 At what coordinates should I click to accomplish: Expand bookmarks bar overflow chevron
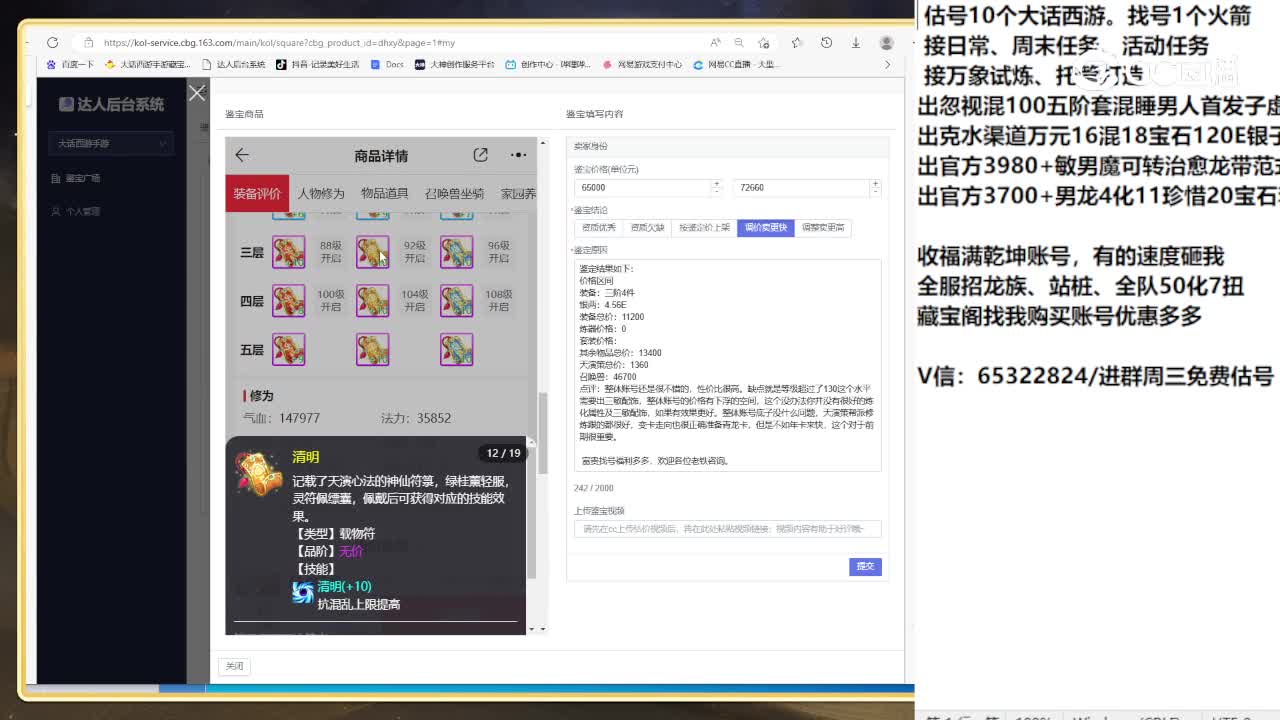click(x=887, y=64)
